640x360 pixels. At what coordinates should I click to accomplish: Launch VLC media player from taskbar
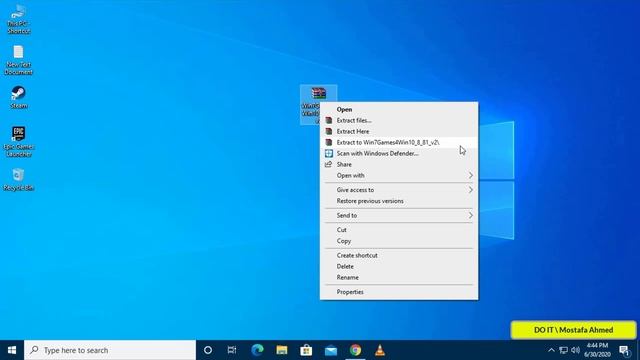(x=380, y=350)
